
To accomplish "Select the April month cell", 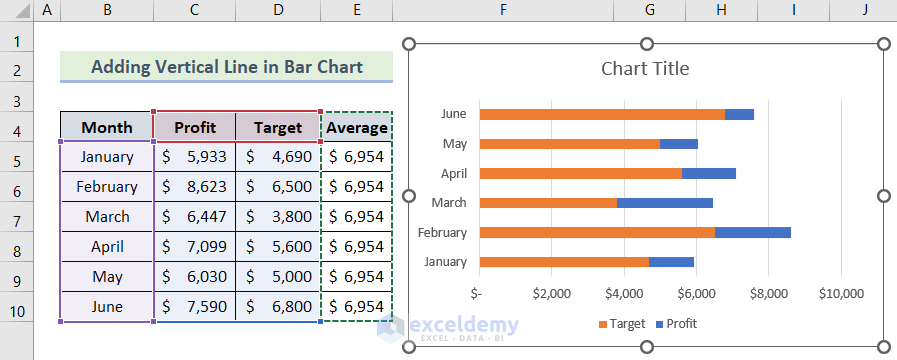I will pyautogui.click(x=107, y=246).
